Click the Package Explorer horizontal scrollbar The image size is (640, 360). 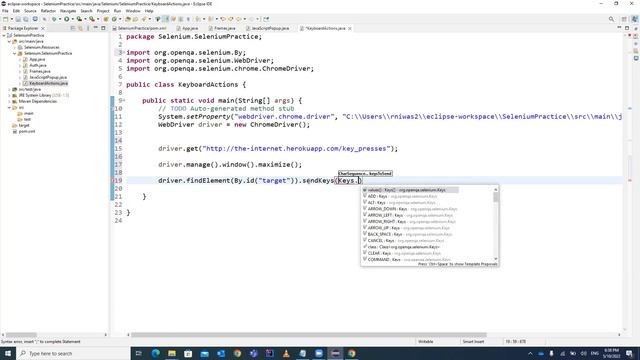[x=21, y=335]
